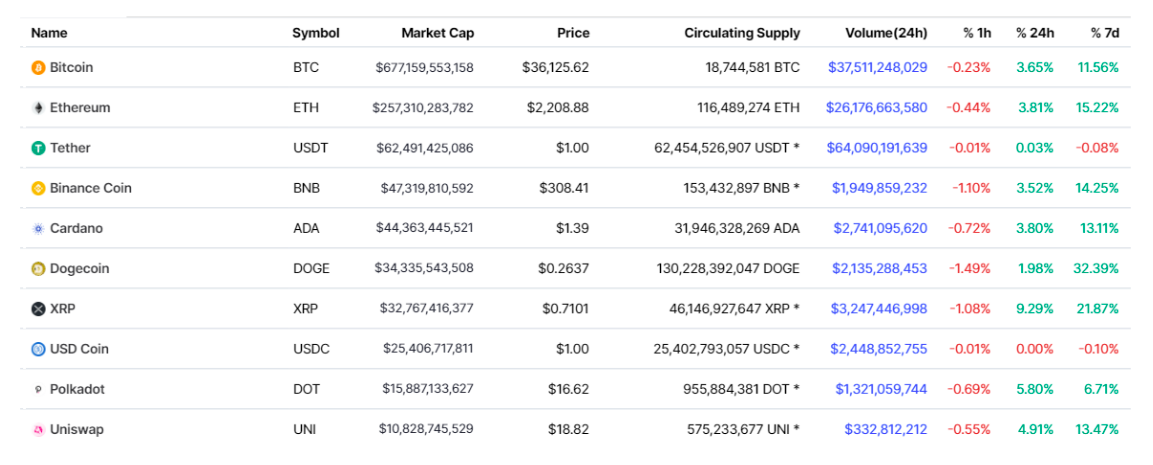
Task: Select the Ethereum name link
Action: [x=80, y=108]
